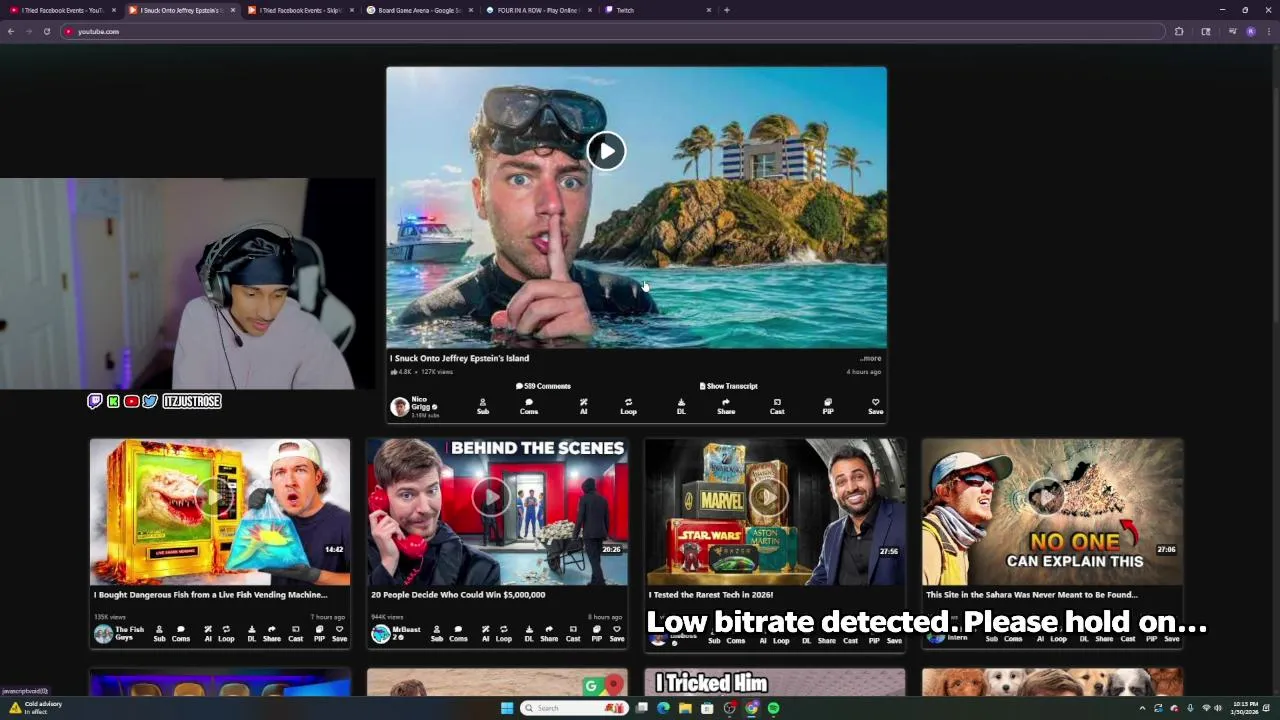Open browser extensions puzzle icon

pyautogui.click(x=1179, y=31)
